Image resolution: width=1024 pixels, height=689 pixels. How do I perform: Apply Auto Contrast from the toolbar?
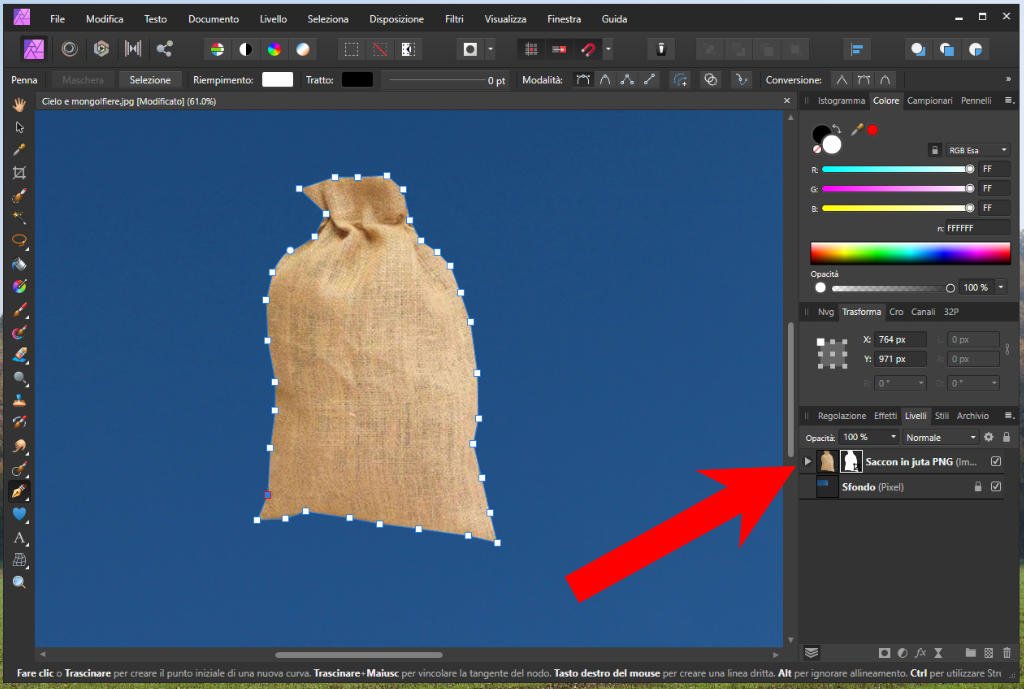(x=246, y=49)
